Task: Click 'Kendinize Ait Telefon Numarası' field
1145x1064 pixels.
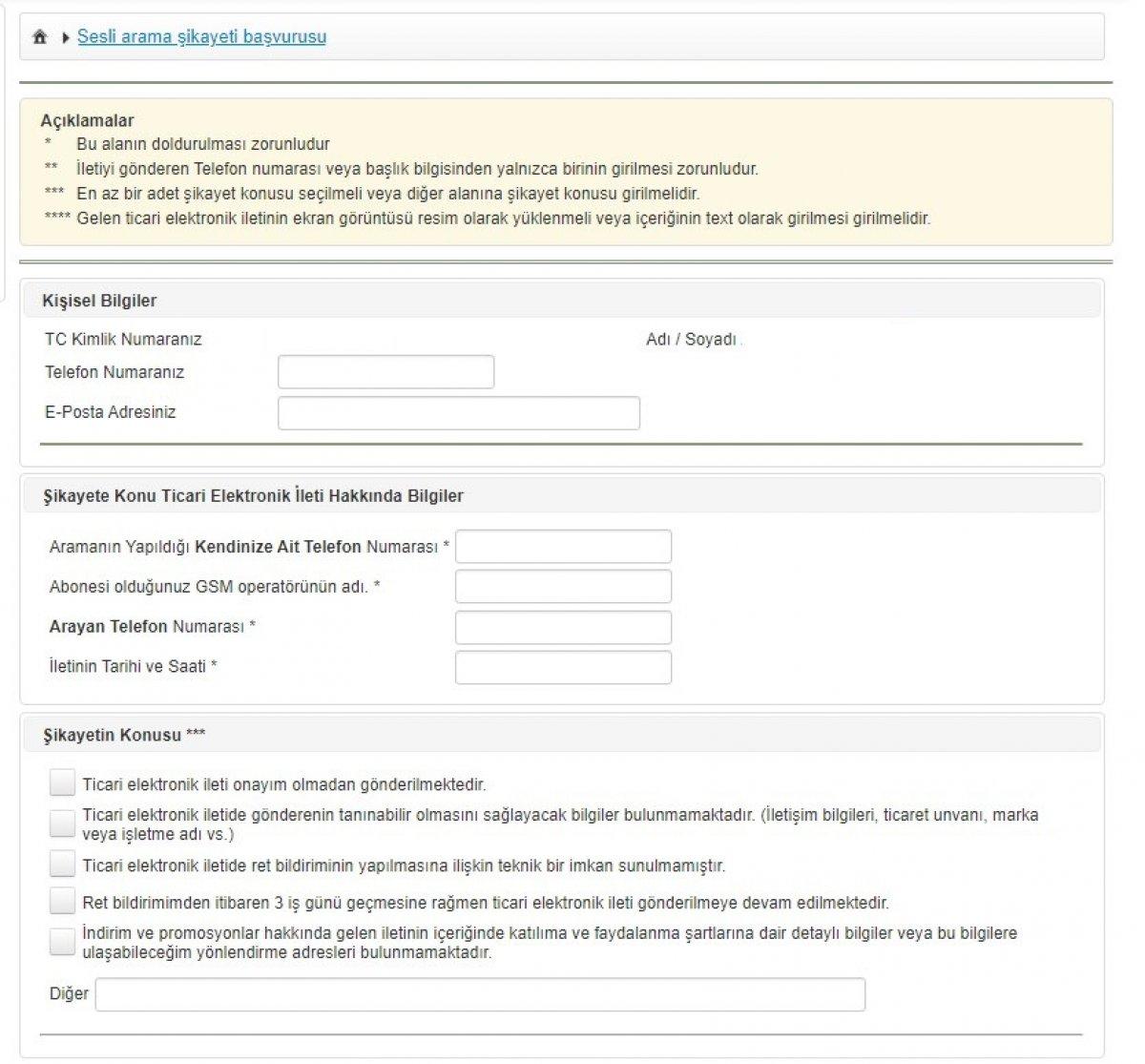Action: [563, 547]
